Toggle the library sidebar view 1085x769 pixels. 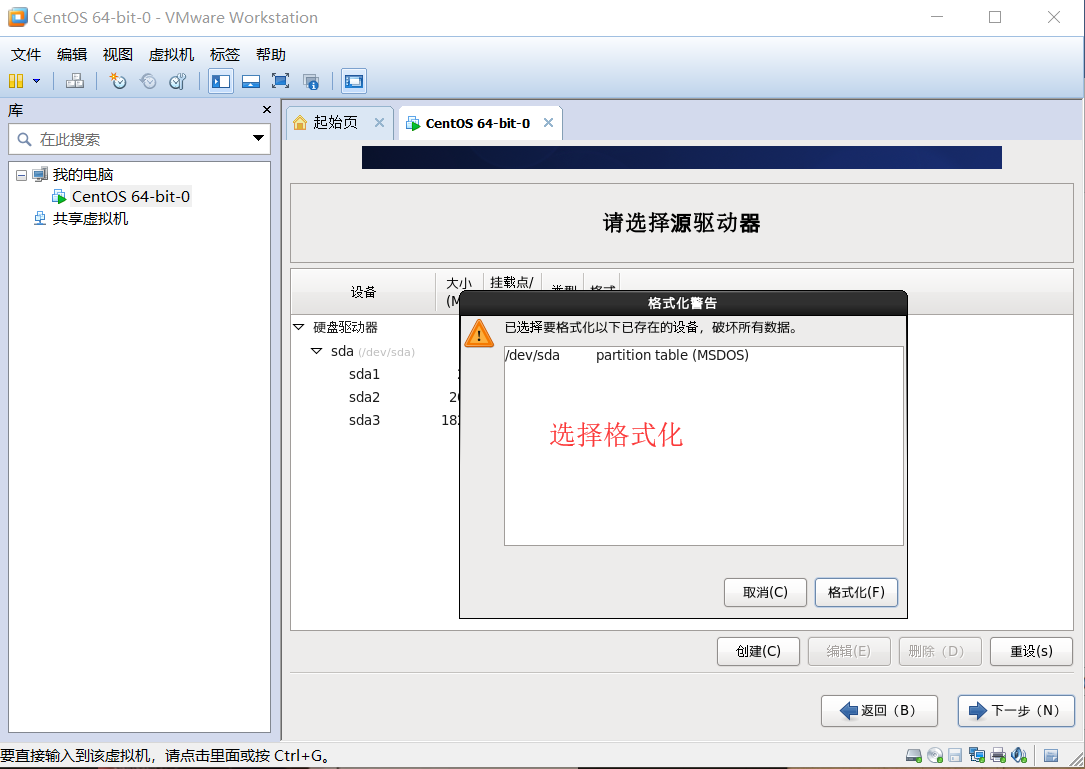pos(221,82)
